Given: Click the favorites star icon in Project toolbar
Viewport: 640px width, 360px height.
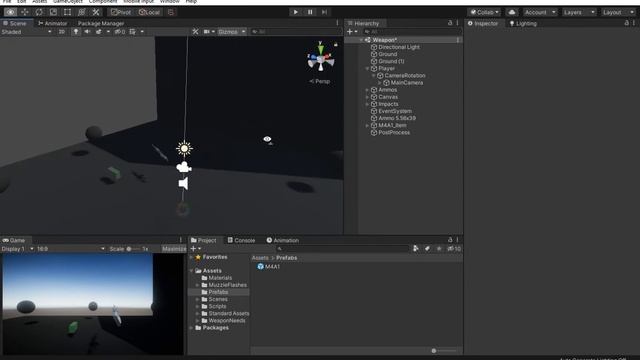Looking at the screenshot, I should (x=439, y=249).
